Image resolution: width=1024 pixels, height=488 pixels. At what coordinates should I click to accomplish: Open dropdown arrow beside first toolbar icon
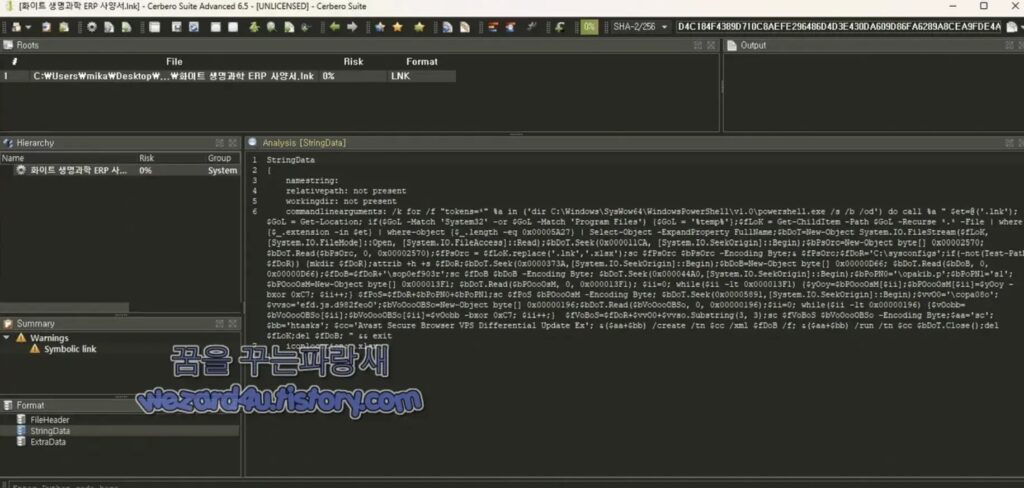27,27
